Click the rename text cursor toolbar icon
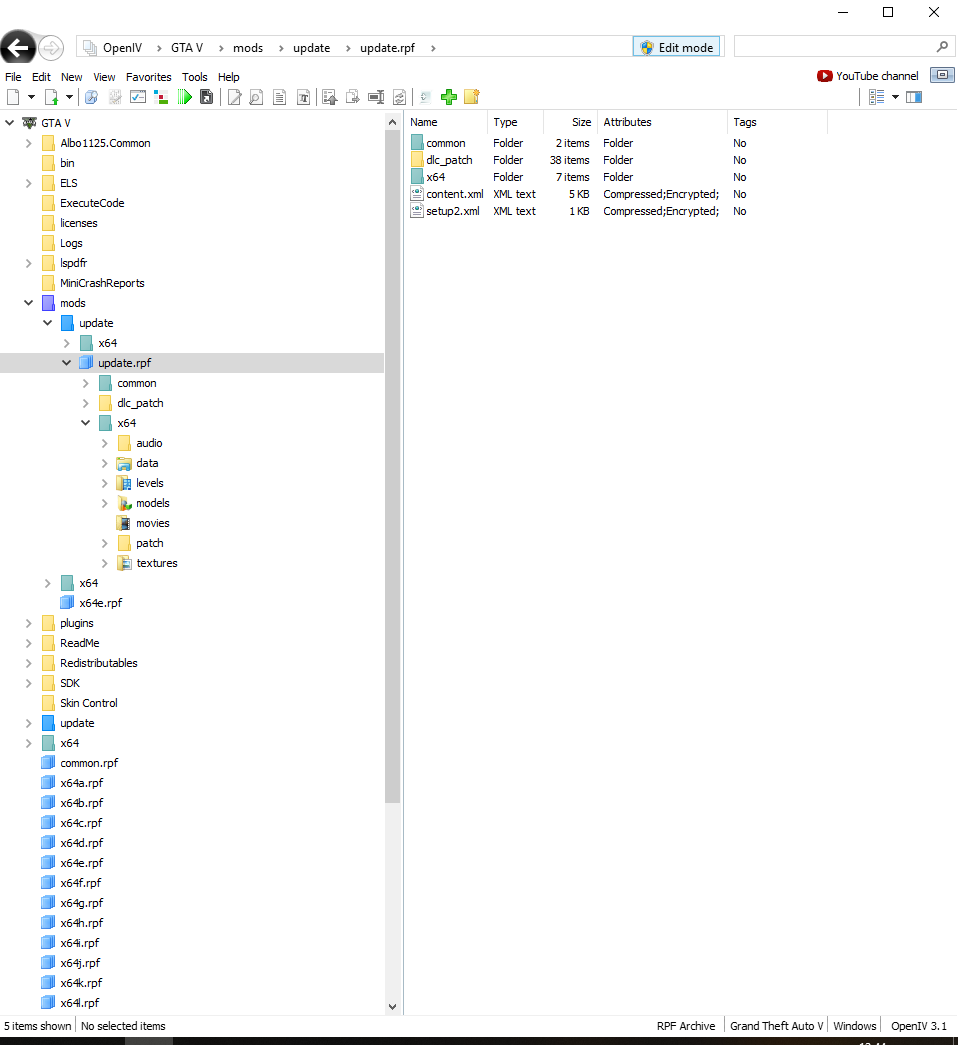The image size is (958, 1045). [376, 97]
